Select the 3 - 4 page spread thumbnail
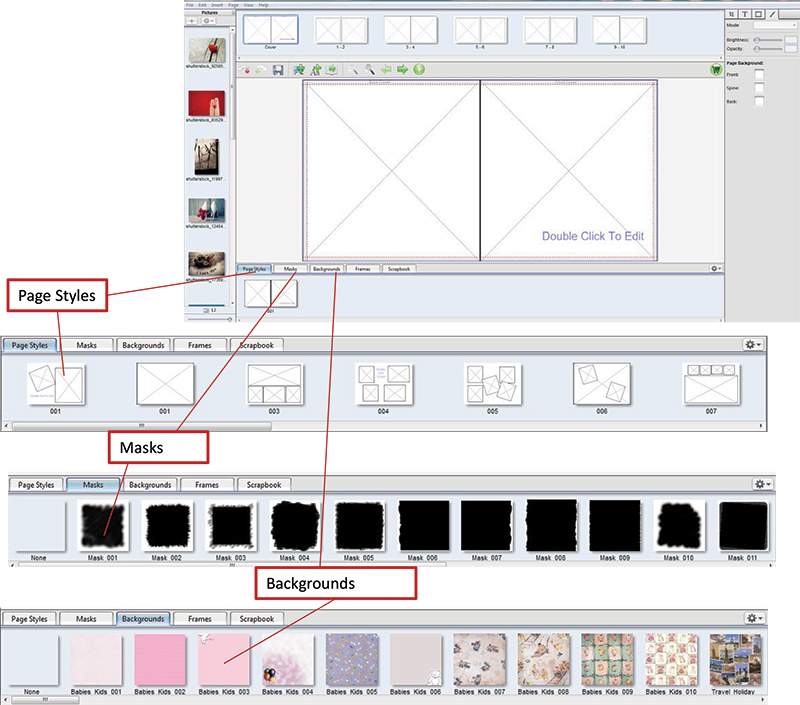 [x=410, y=30]
